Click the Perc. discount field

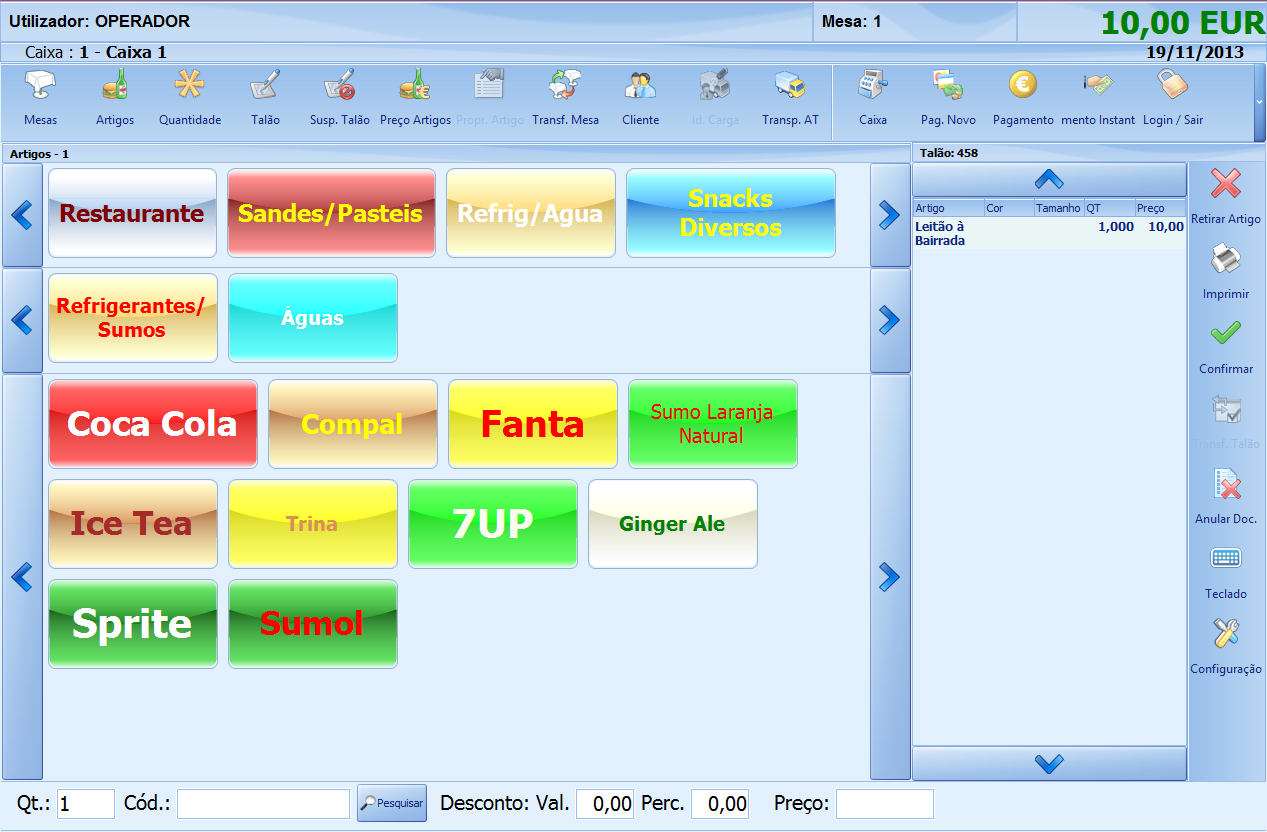point(720,803)
